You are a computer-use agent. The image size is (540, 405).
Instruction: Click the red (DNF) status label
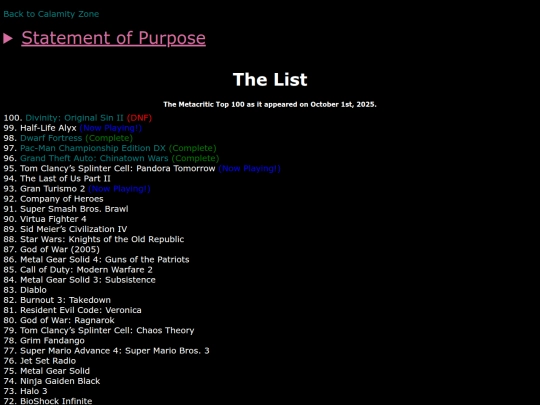click(x=139, y=118)
